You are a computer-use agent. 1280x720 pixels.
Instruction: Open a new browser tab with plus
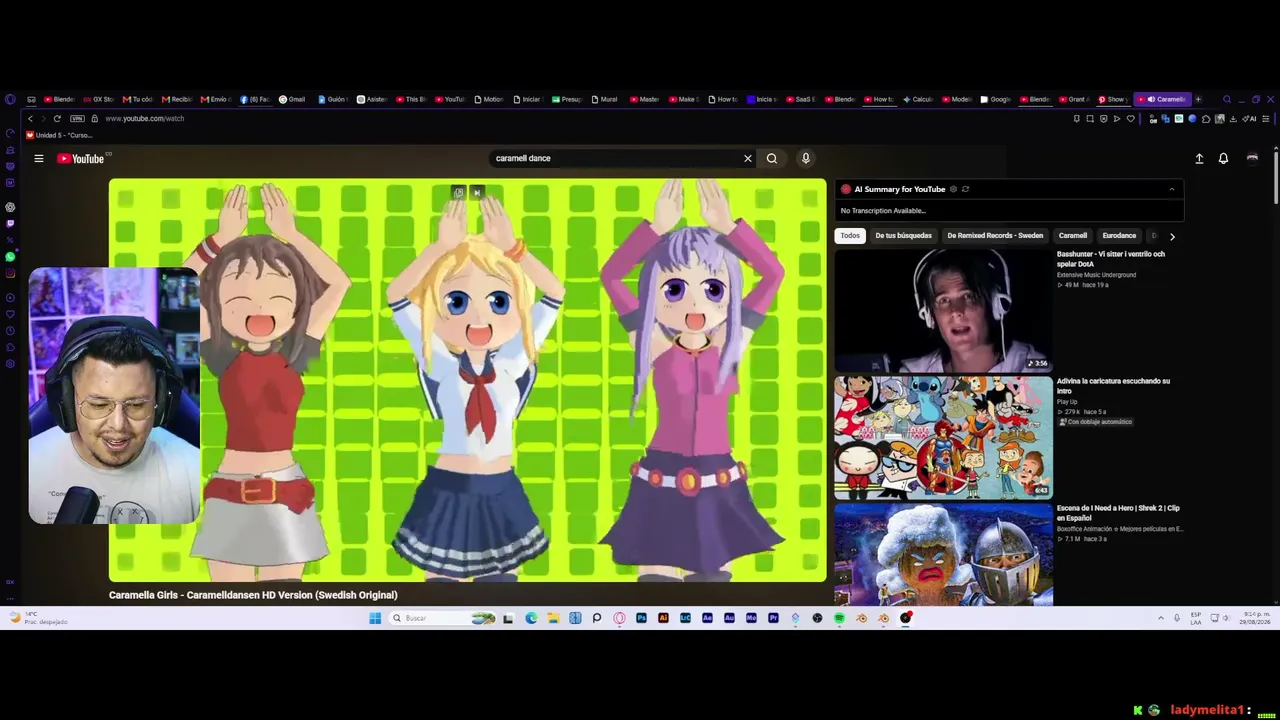1198,99
